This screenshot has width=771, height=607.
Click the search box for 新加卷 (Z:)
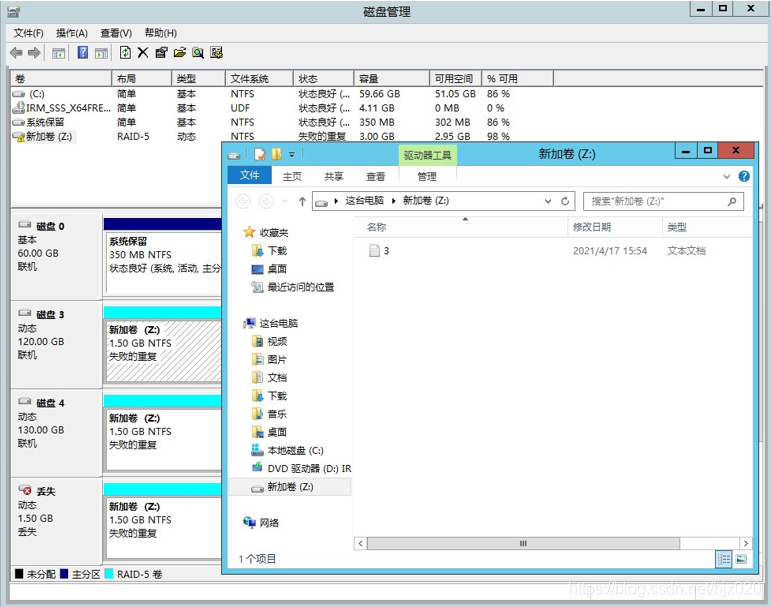663,201
